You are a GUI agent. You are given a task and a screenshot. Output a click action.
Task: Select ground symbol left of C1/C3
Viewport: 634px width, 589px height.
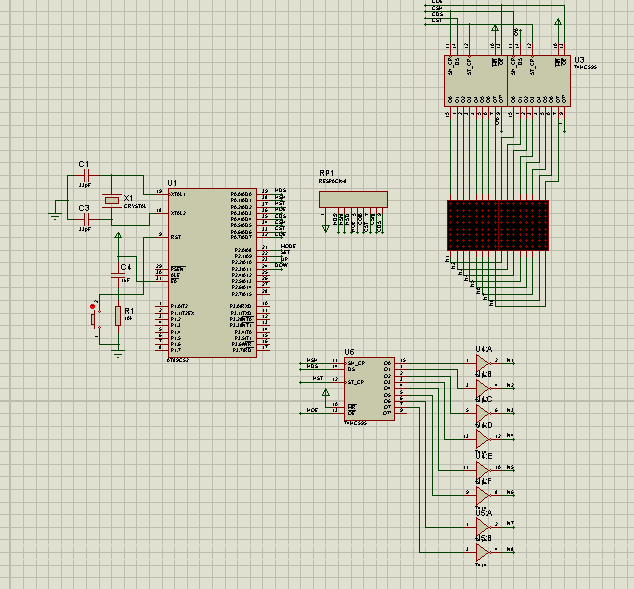coord(55,215)
